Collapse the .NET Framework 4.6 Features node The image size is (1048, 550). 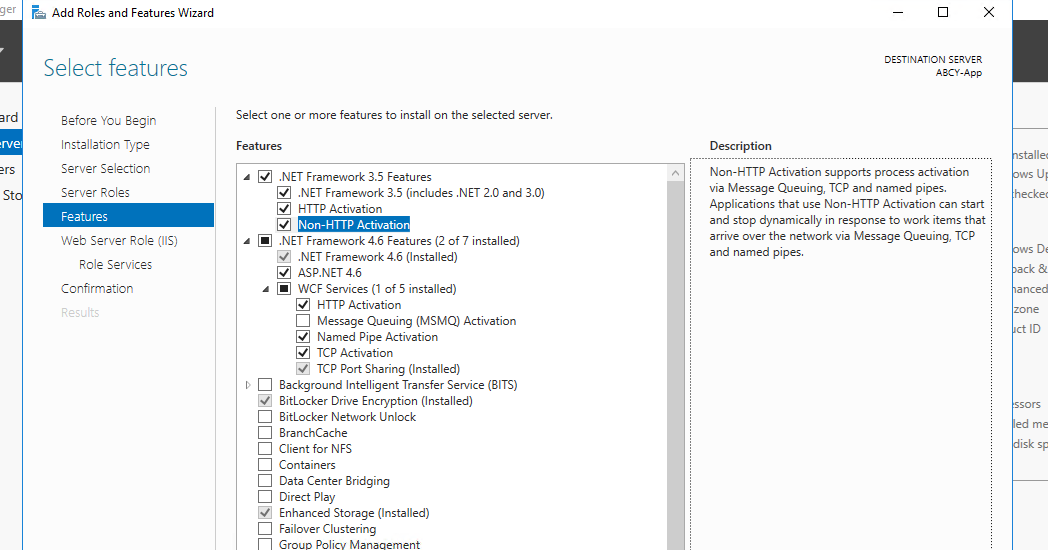click(x=247, y=241)
